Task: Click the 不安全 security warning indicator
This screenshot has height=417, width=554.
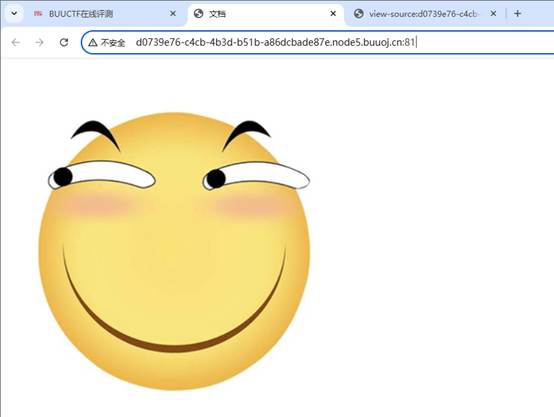Action: pos(107,43)
